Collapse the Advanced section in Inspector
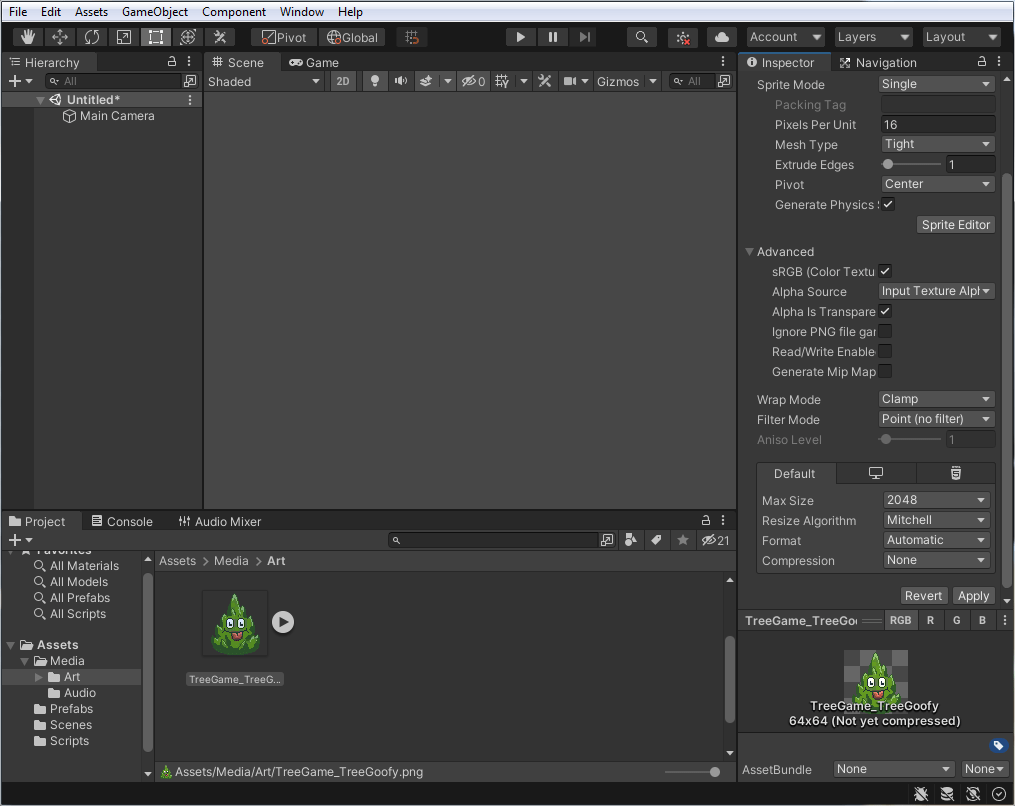The image size is (1015, 806). [x=750, y=251]
